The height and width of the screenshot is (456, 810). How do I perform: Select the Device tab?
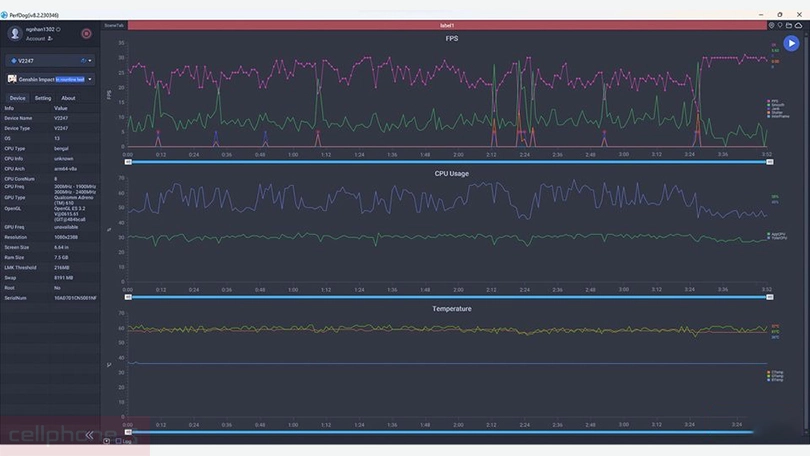pyautogui.click(x=18, y=98)
